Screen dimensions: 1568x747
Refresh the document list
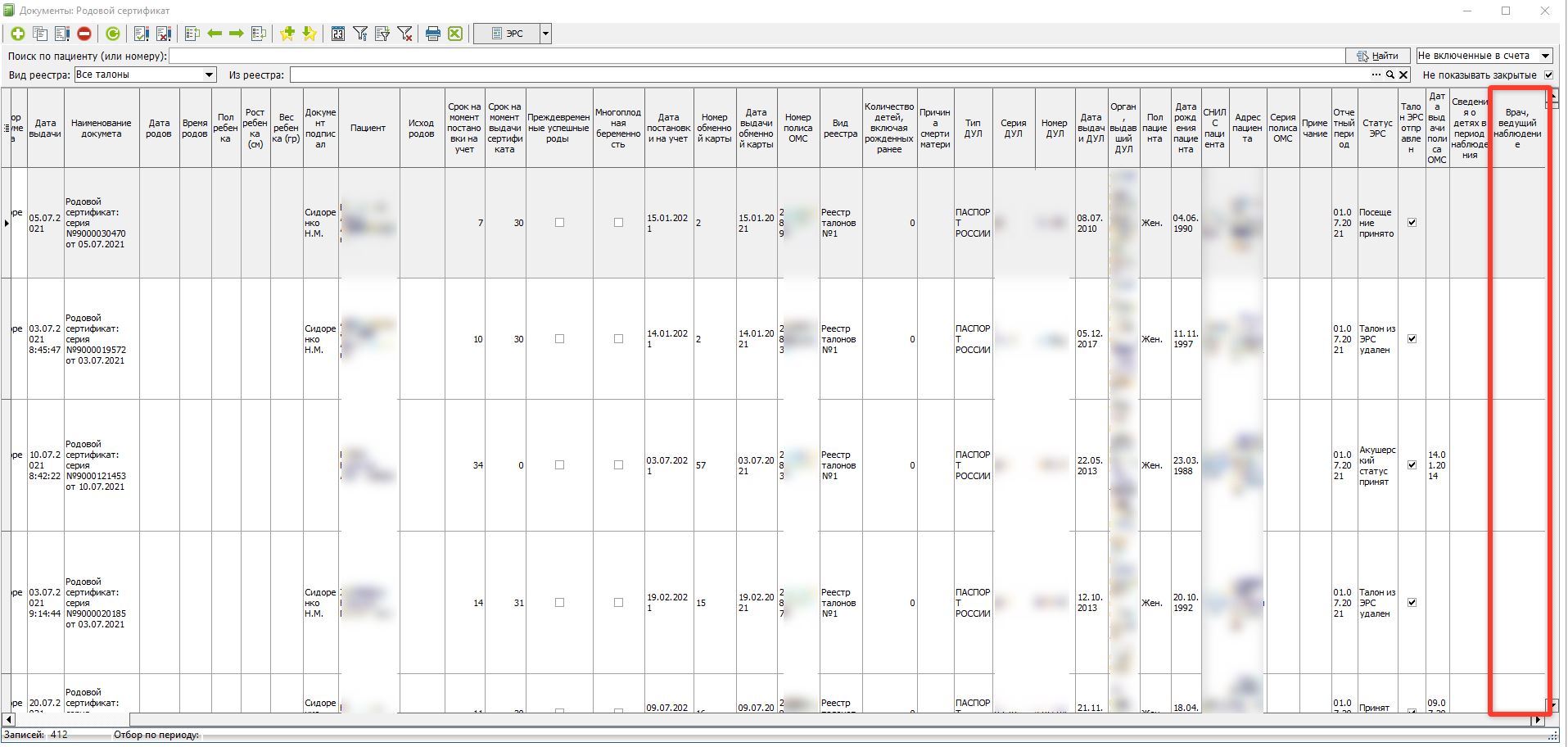click(113, 34)
